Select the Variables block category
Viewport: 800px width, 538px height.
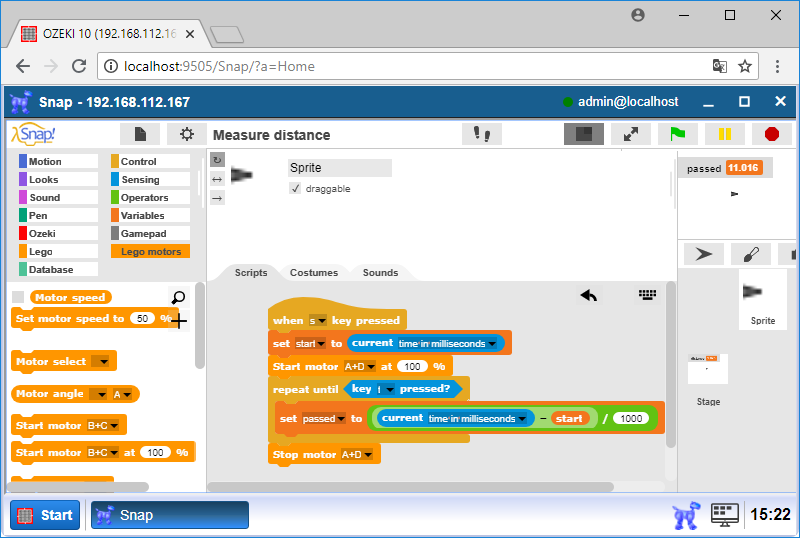(150, 215)
